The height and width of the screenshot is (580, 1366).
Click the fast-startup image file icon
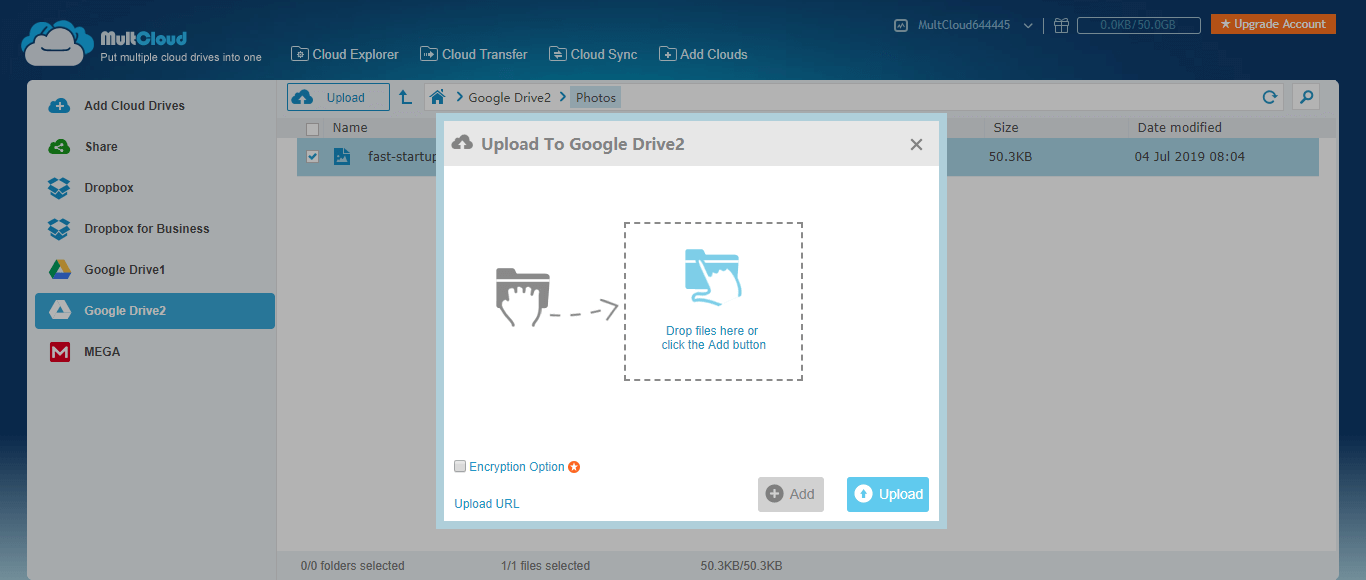click(x=342, y=157)
